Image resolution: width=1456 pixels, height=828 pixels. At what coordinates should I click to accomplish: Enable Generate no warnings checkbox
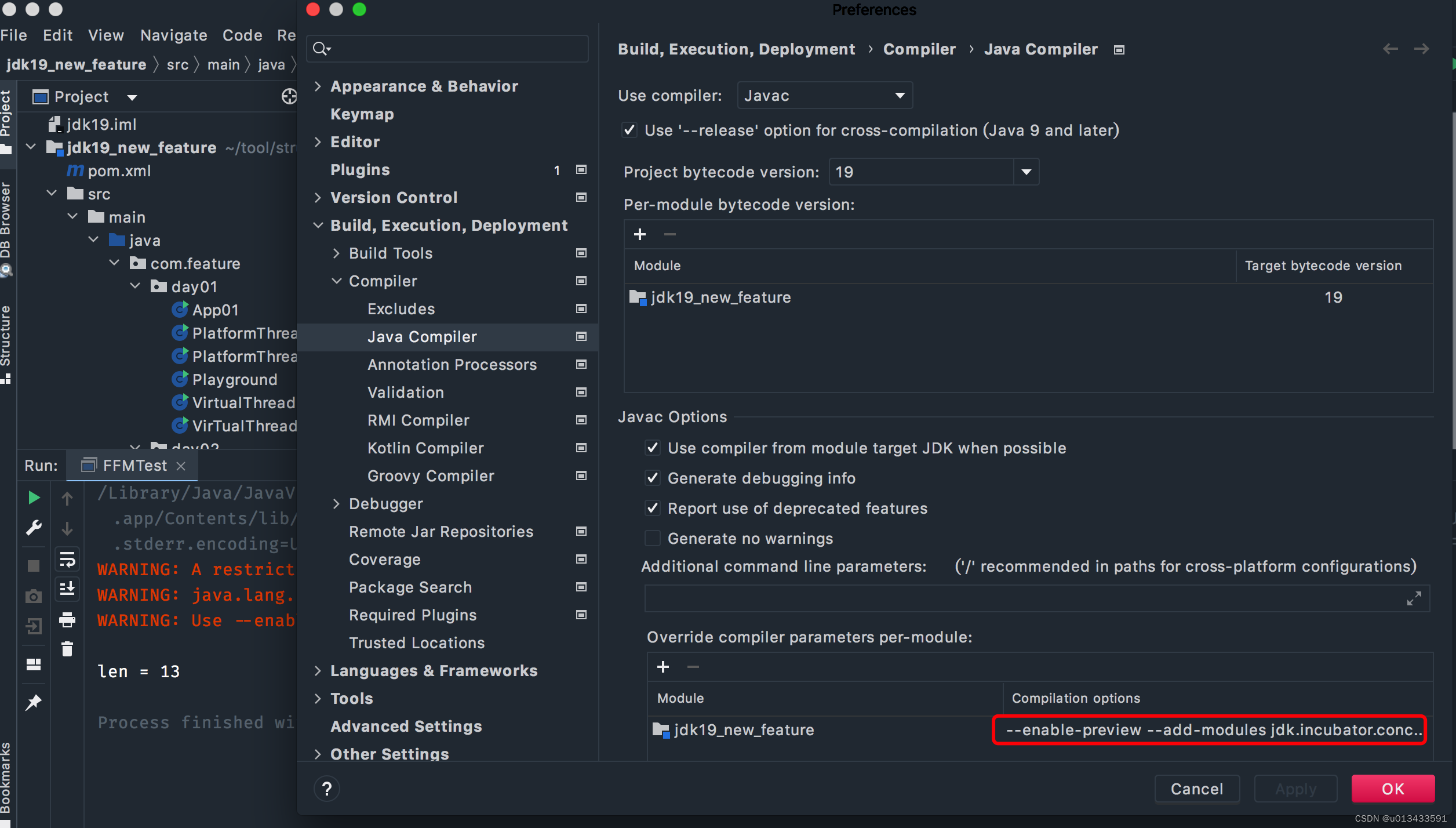pos(653,538)
